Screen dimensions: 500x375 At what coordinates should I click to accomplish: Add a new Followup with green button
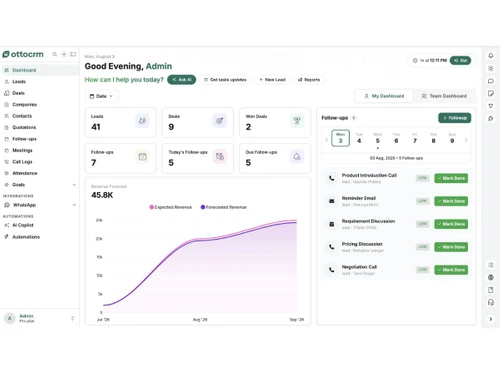coord(455,118)
